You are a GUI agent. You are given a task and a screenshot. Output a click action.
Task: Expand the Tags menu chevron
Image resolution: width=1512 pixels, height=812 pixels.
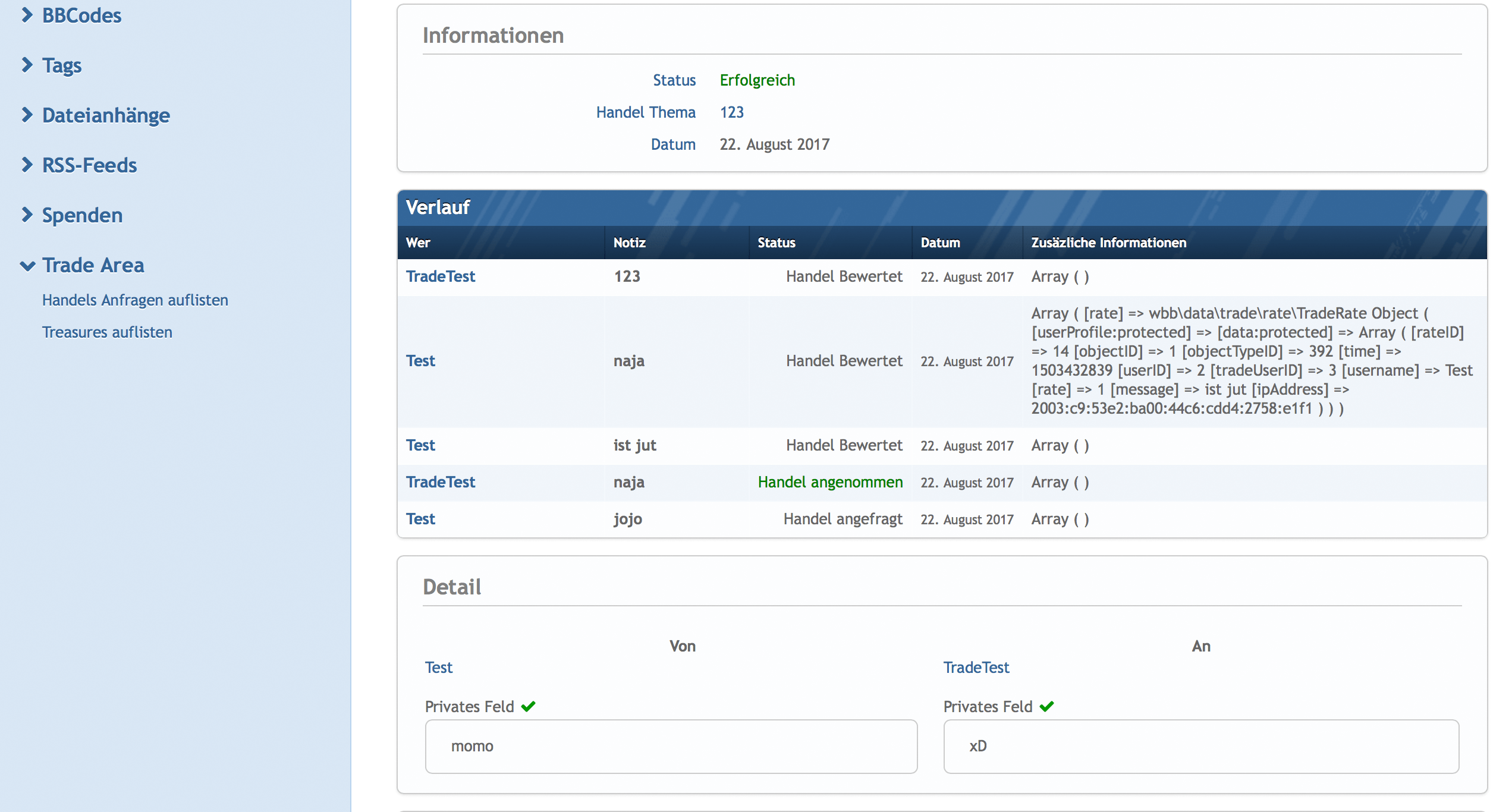(27, 65)
